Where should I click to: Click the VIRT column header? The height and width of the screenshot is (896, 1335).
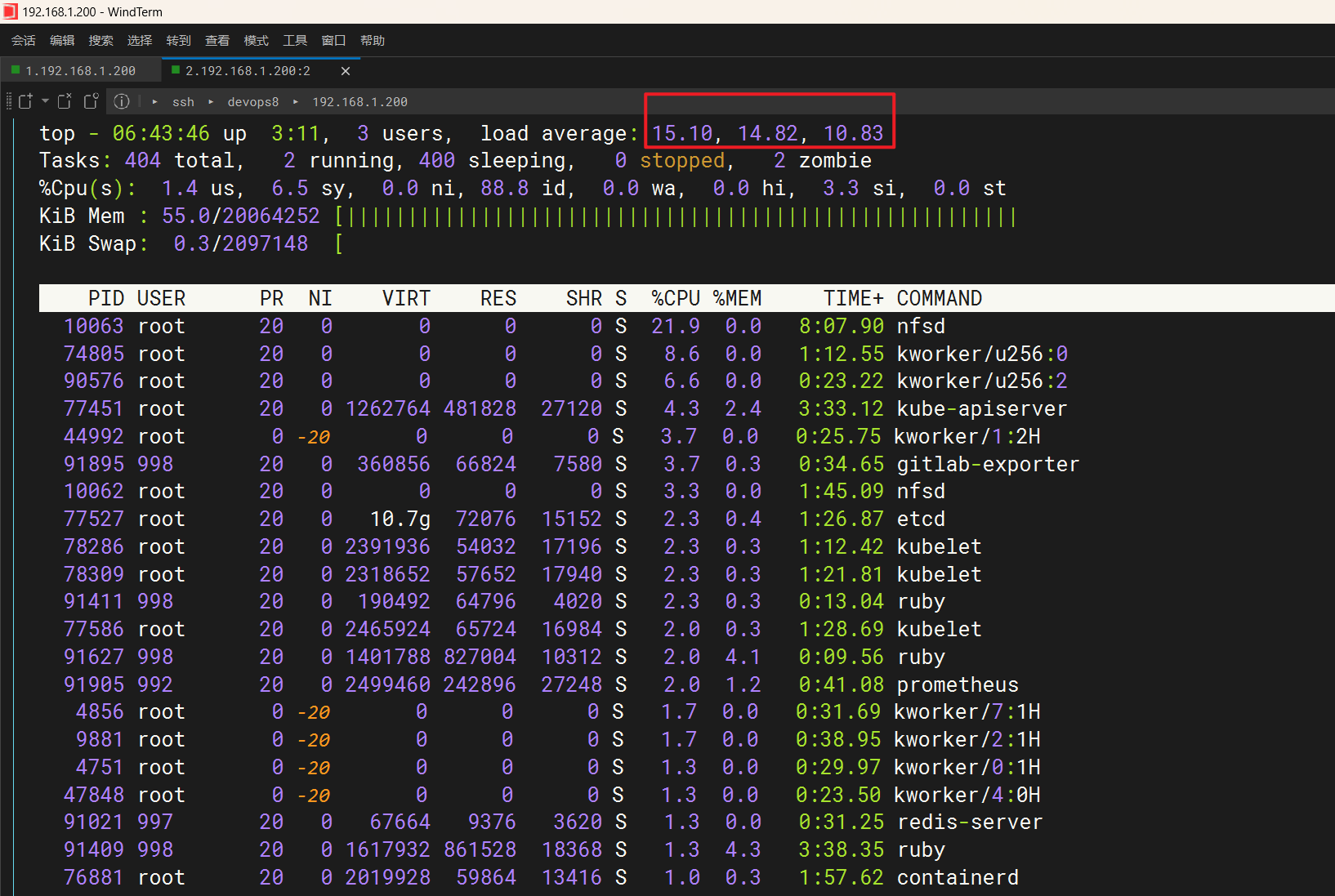tap(406, 298)
